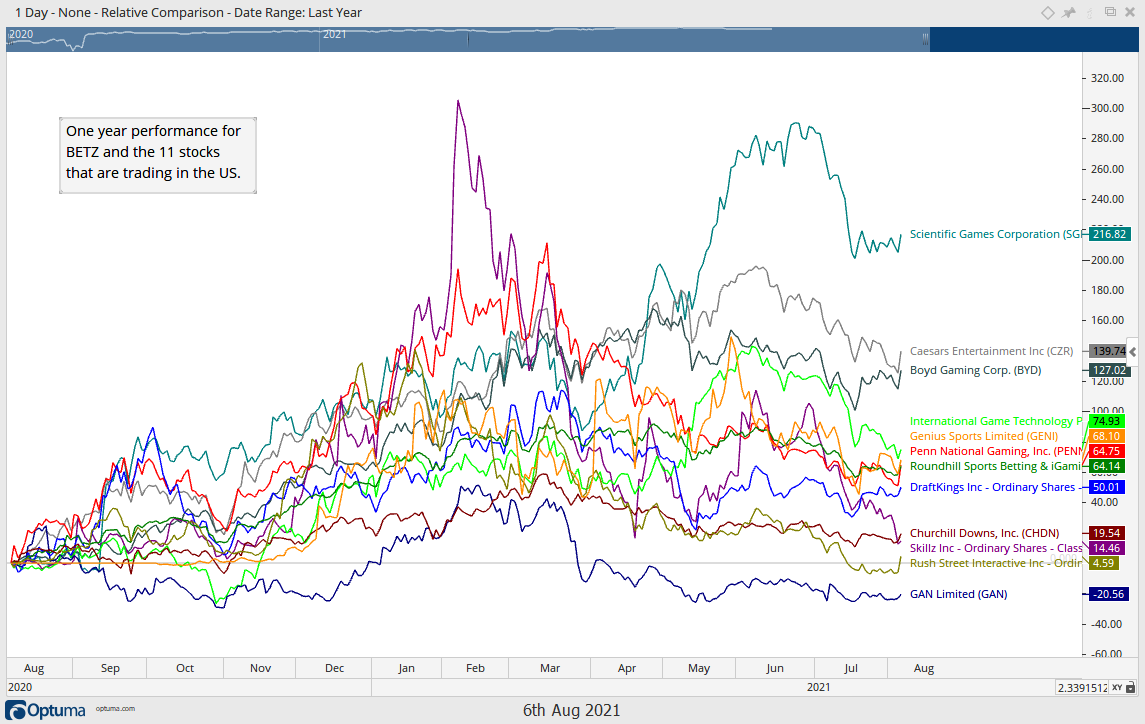The height and width of the screenshot is (724, 1145).
Task: Click the 68.10 orange value tag
Action: pyautogui.click(x=1106, y=436)
